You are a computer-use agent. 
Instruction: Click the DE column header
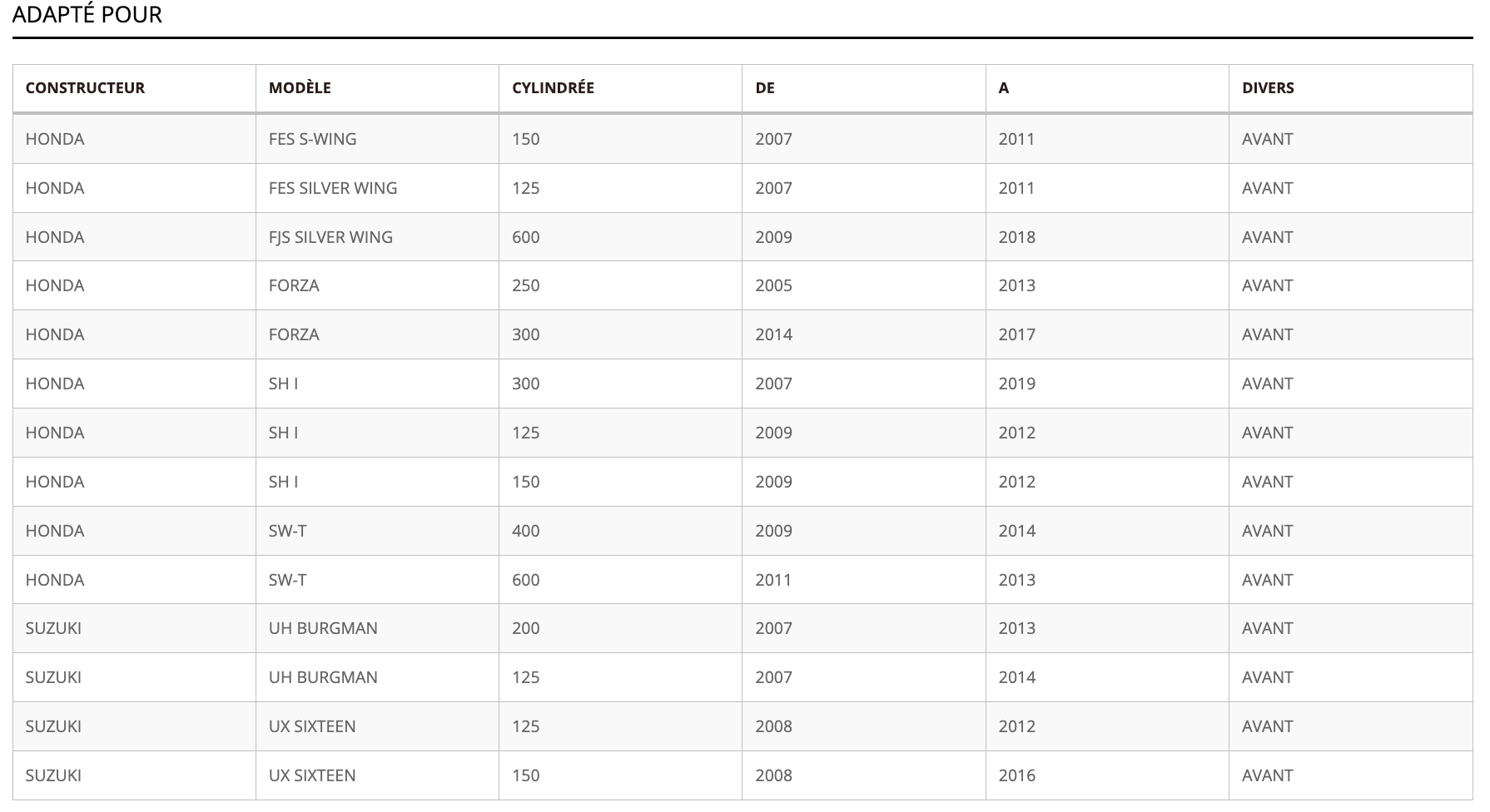point(765,88)
